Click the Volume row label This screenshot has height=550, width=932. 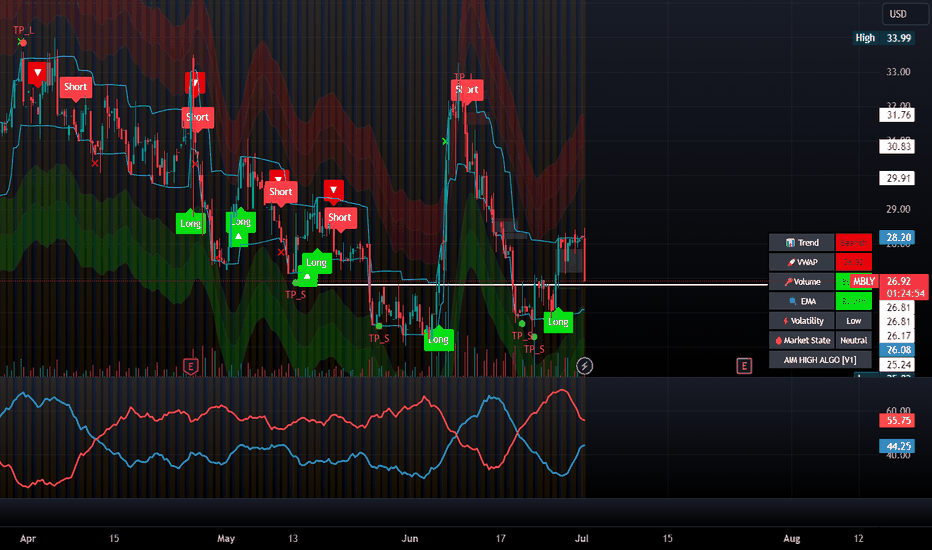pyautogui.click(x=802, y=282)
